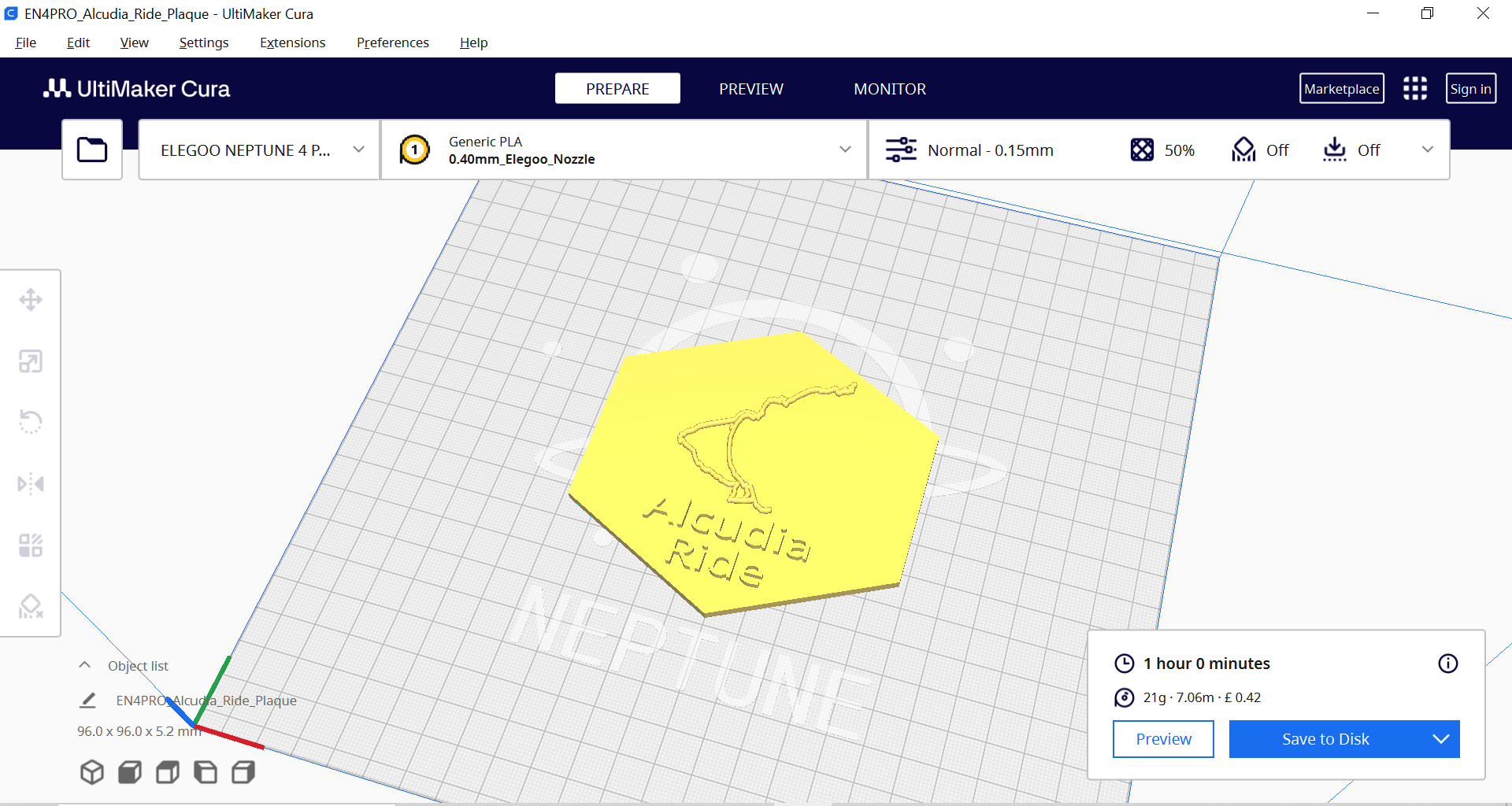The height and width of the screenshot is (806, 1512).
Task: Switch to top view cube
Action: click(168, 772)
